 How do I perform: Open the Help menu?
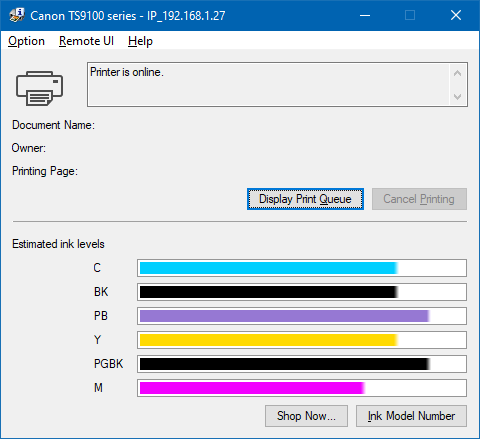140,41
